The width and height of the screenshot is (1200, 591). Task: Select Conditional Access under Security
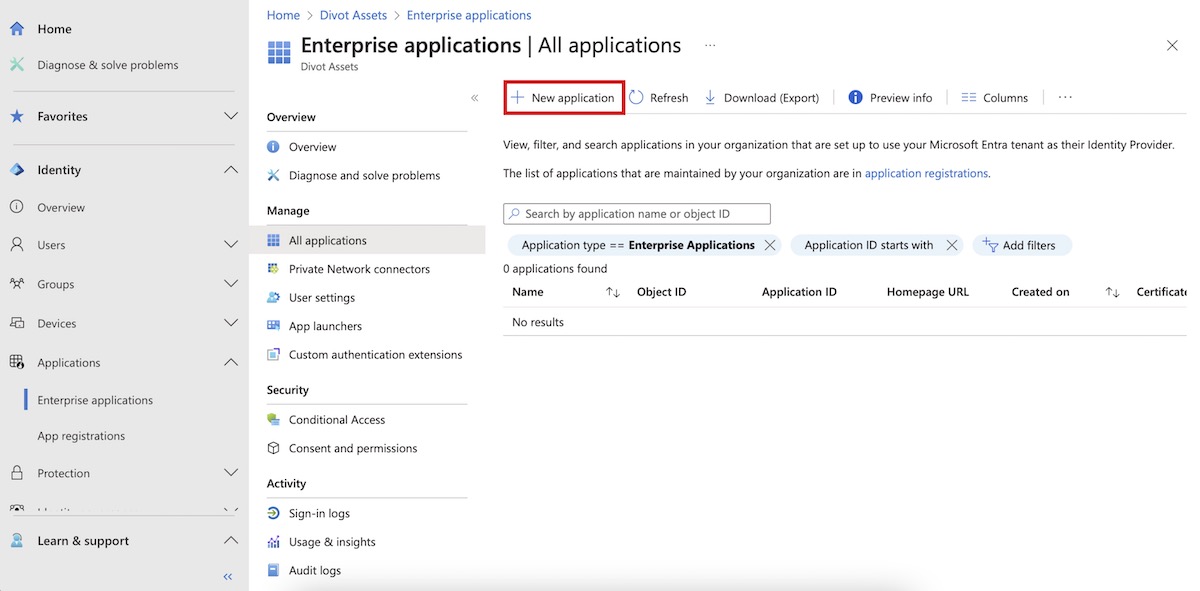coord(336,420)
